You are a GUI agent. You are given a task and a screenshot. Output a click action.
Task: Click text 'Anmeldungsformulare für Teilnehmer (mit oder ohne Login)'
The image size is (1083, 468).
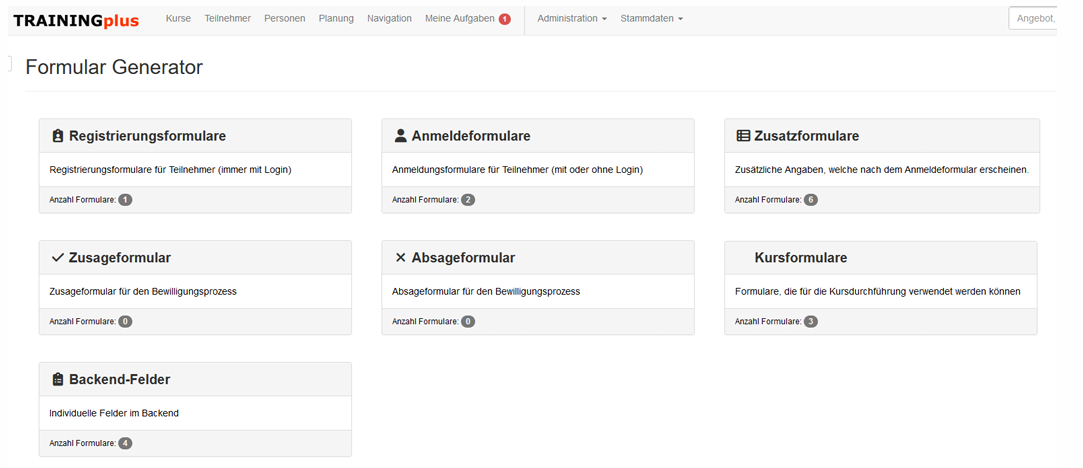tap(517, 170)
